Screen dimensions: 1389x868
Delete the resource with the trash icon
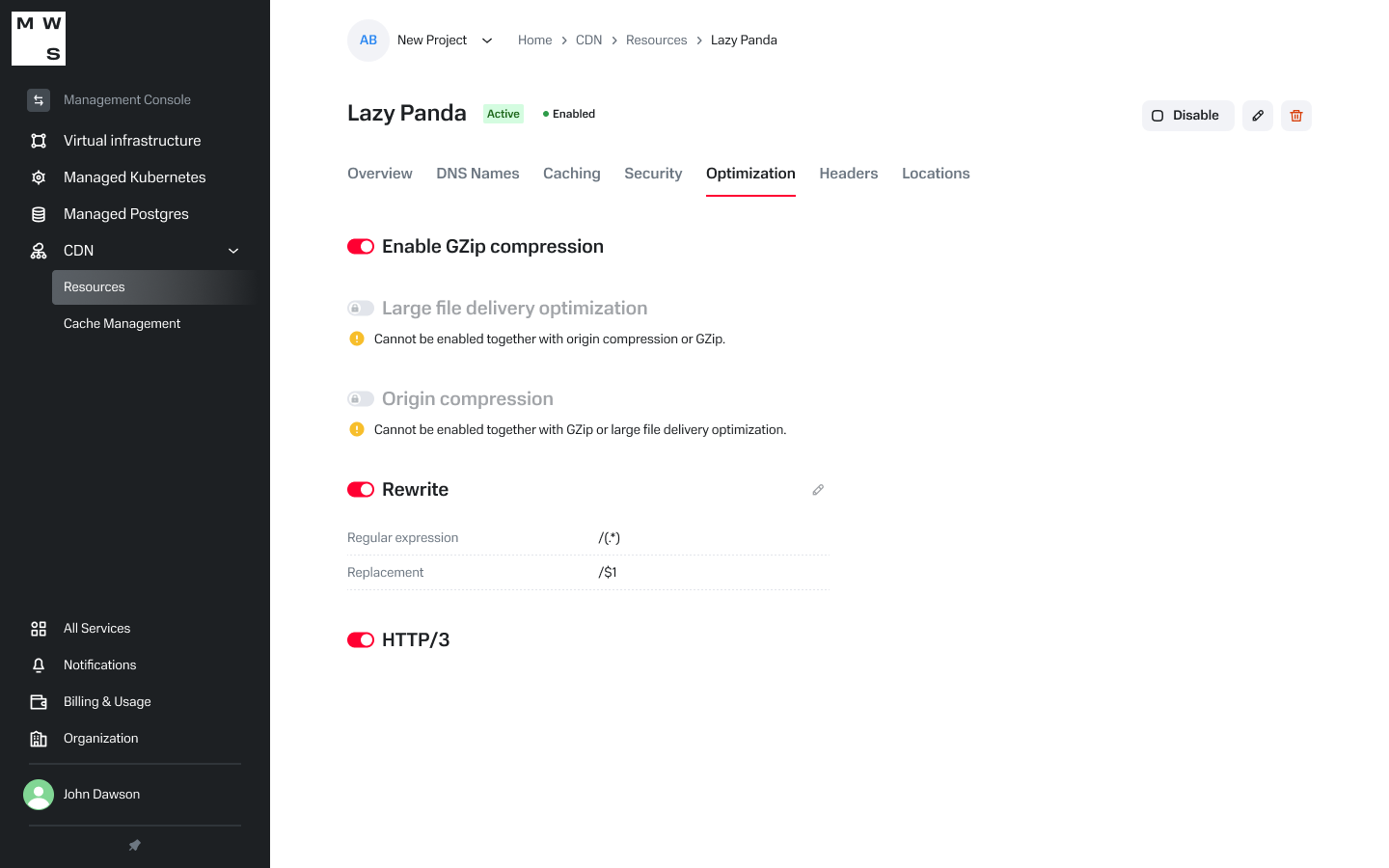(1296, 116)
